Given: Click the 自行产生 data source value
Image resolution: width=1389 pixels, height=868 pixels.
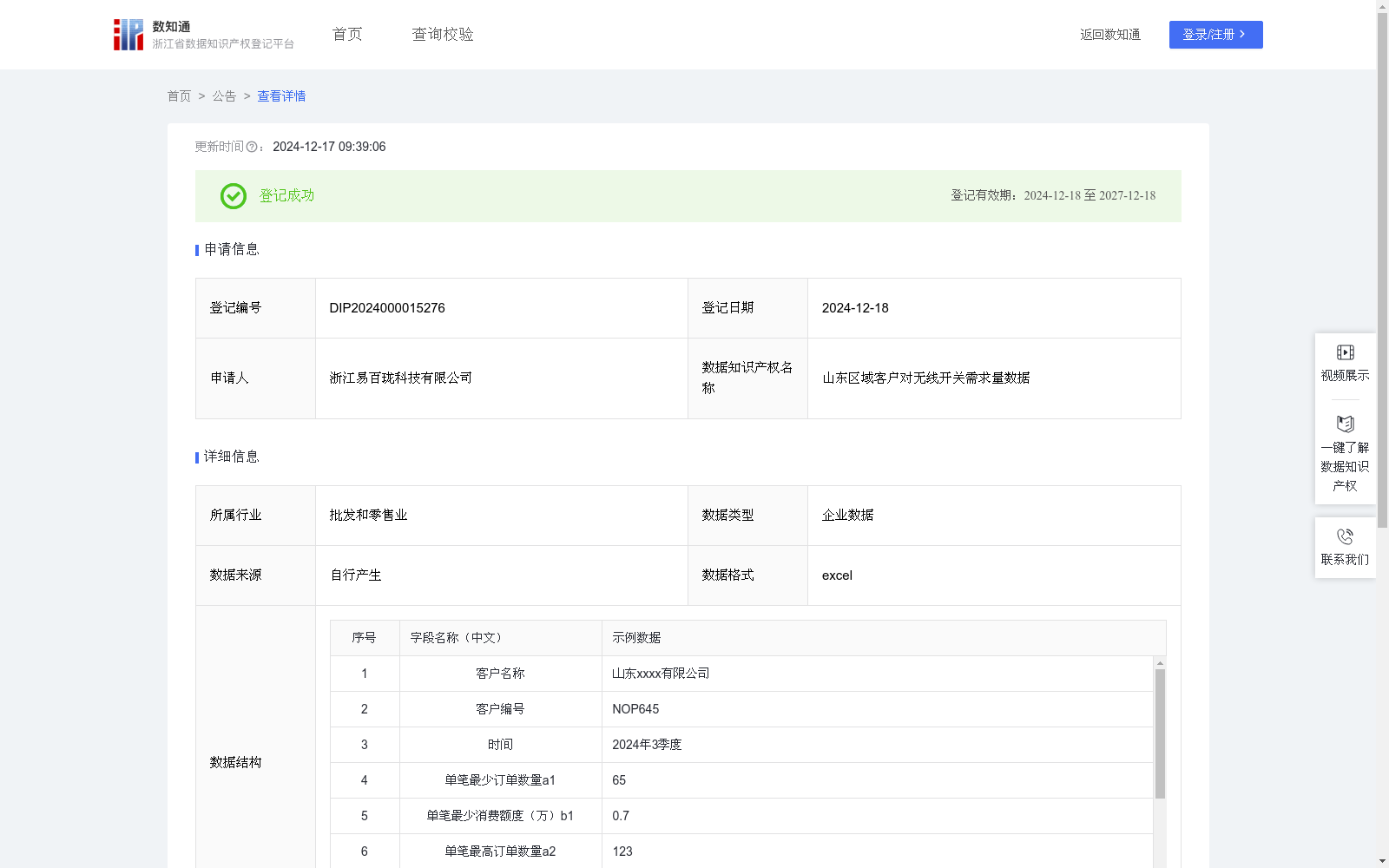Looking at the screenshot, I should click(x=355, y=575).
